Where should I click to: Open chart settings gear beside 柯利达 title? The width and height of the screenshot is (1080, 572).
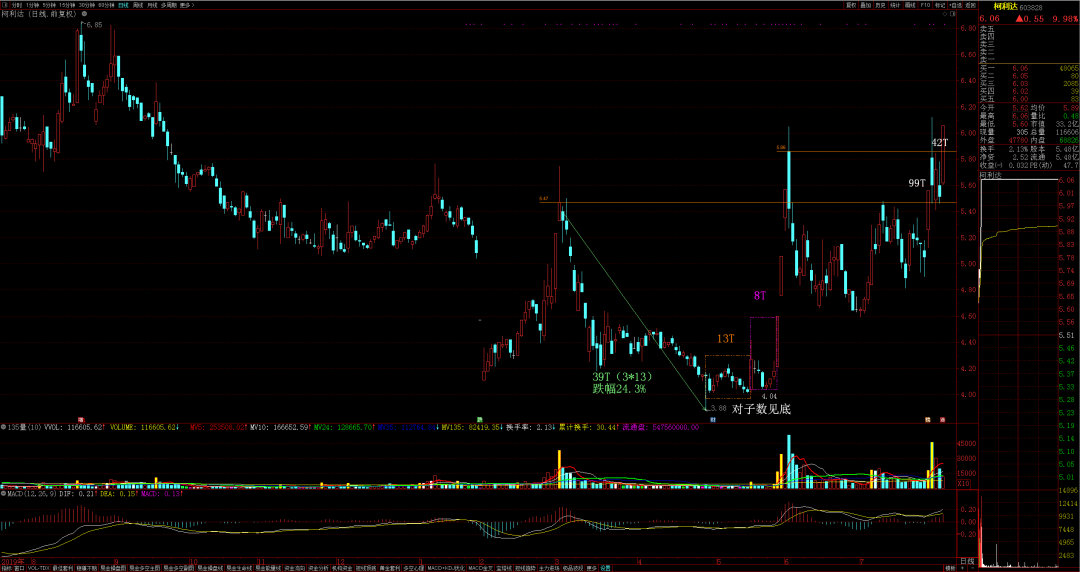click(84, 13)
